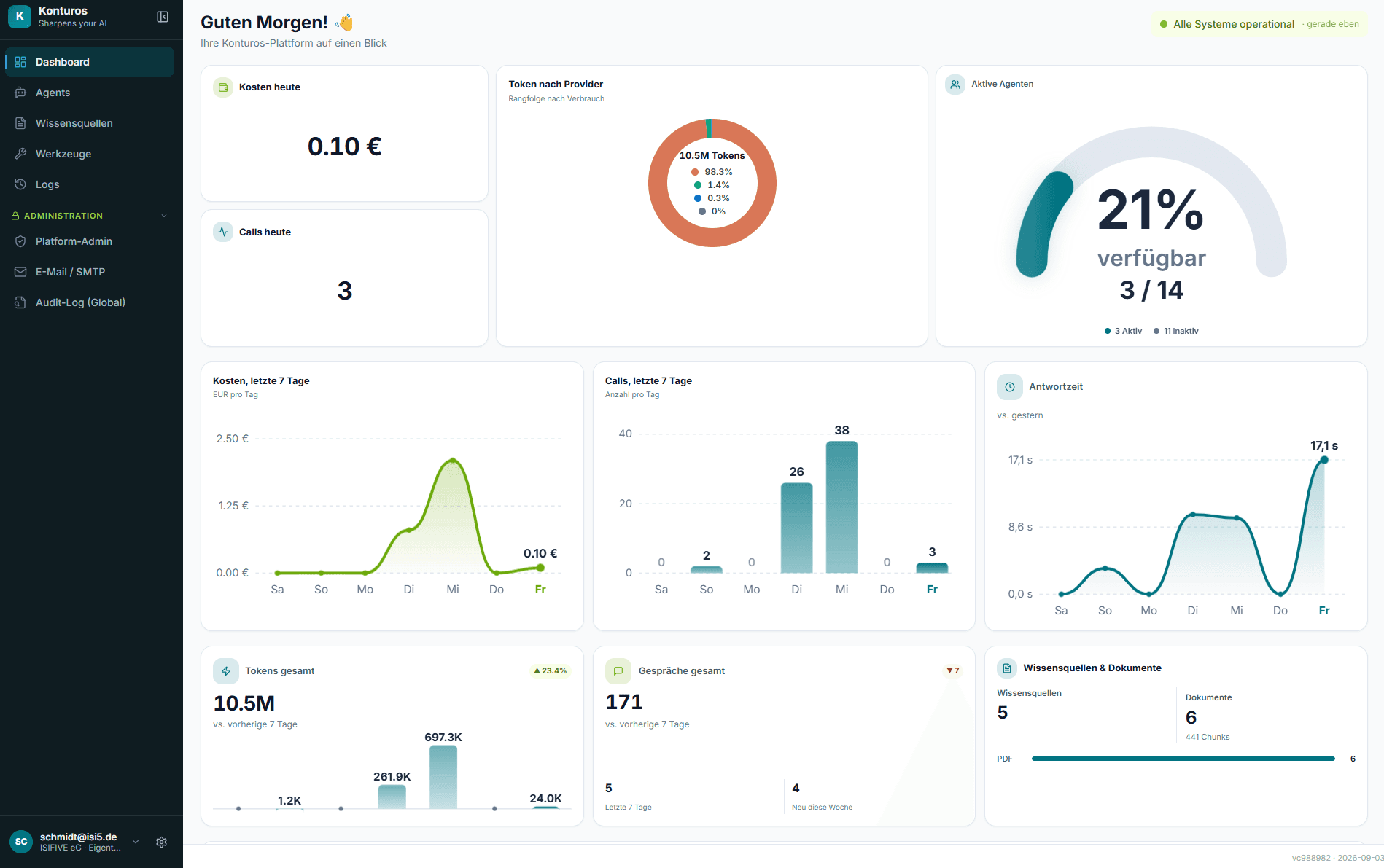This screenshot has height=868, width=1384.
Task: Click the SC user avatar
Action: coord(21,842)
